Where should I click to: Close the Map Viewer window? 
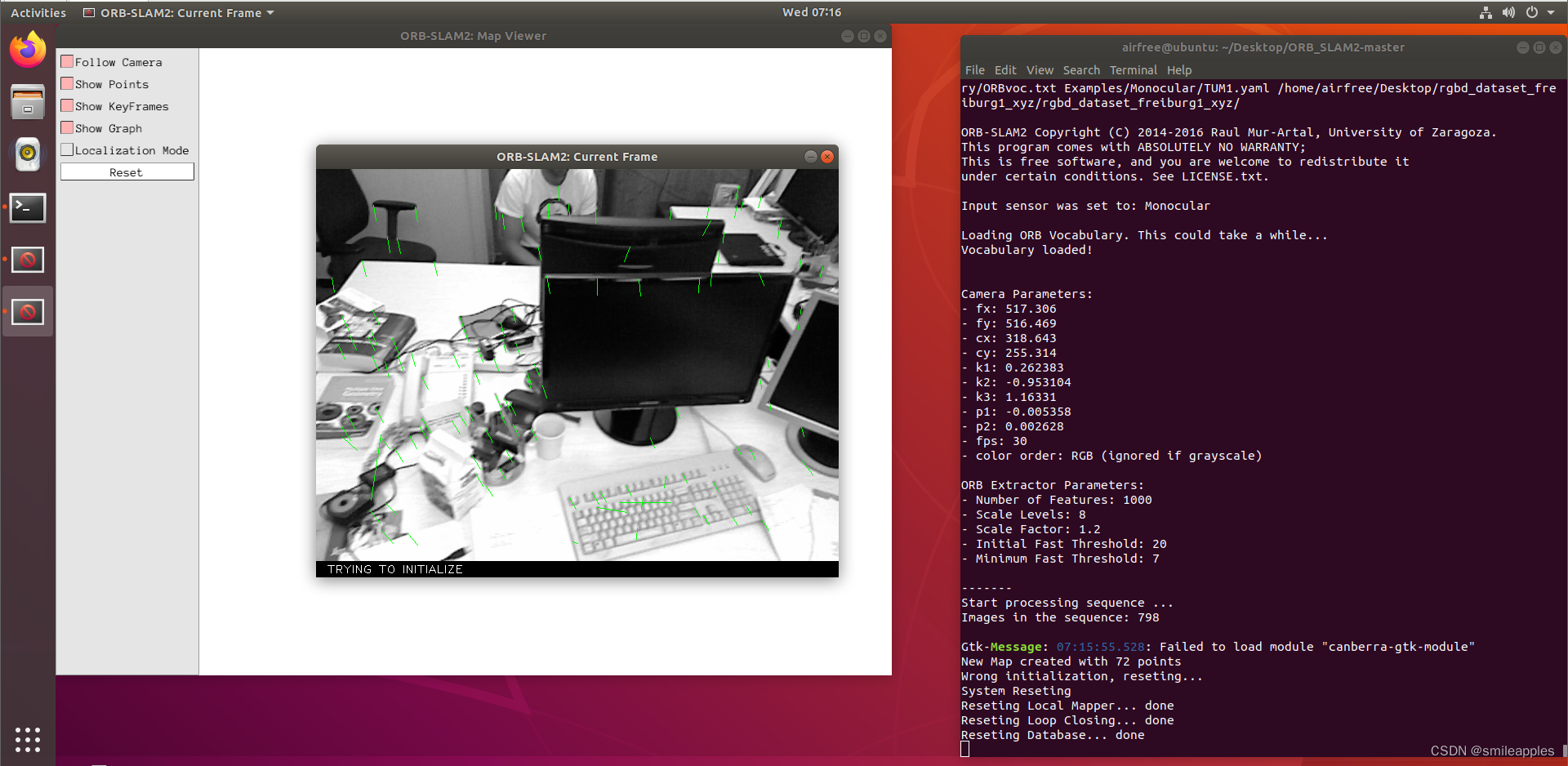(x=880, y=36)
